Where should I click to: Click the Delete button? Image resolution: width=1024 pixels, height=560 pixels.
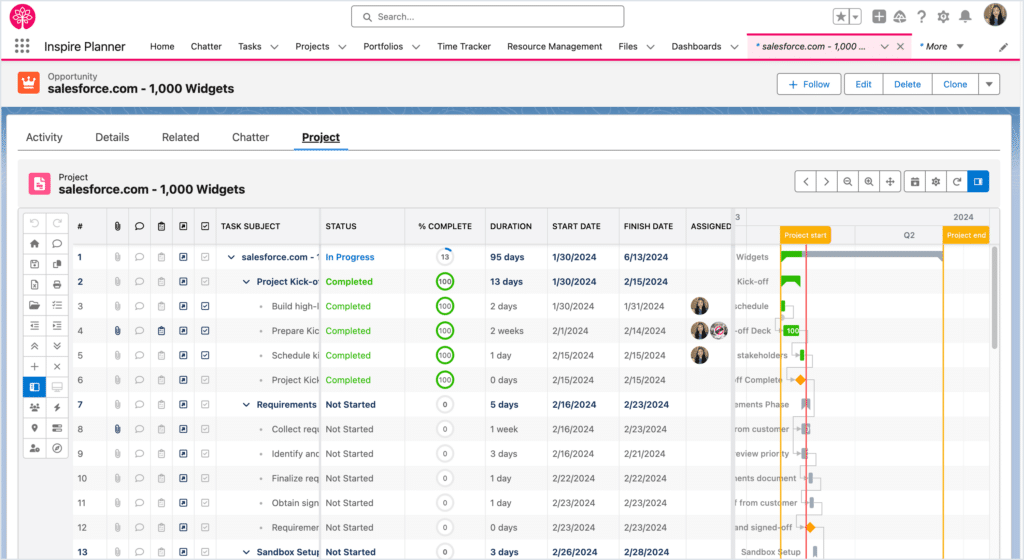click(x=907, y=84)
